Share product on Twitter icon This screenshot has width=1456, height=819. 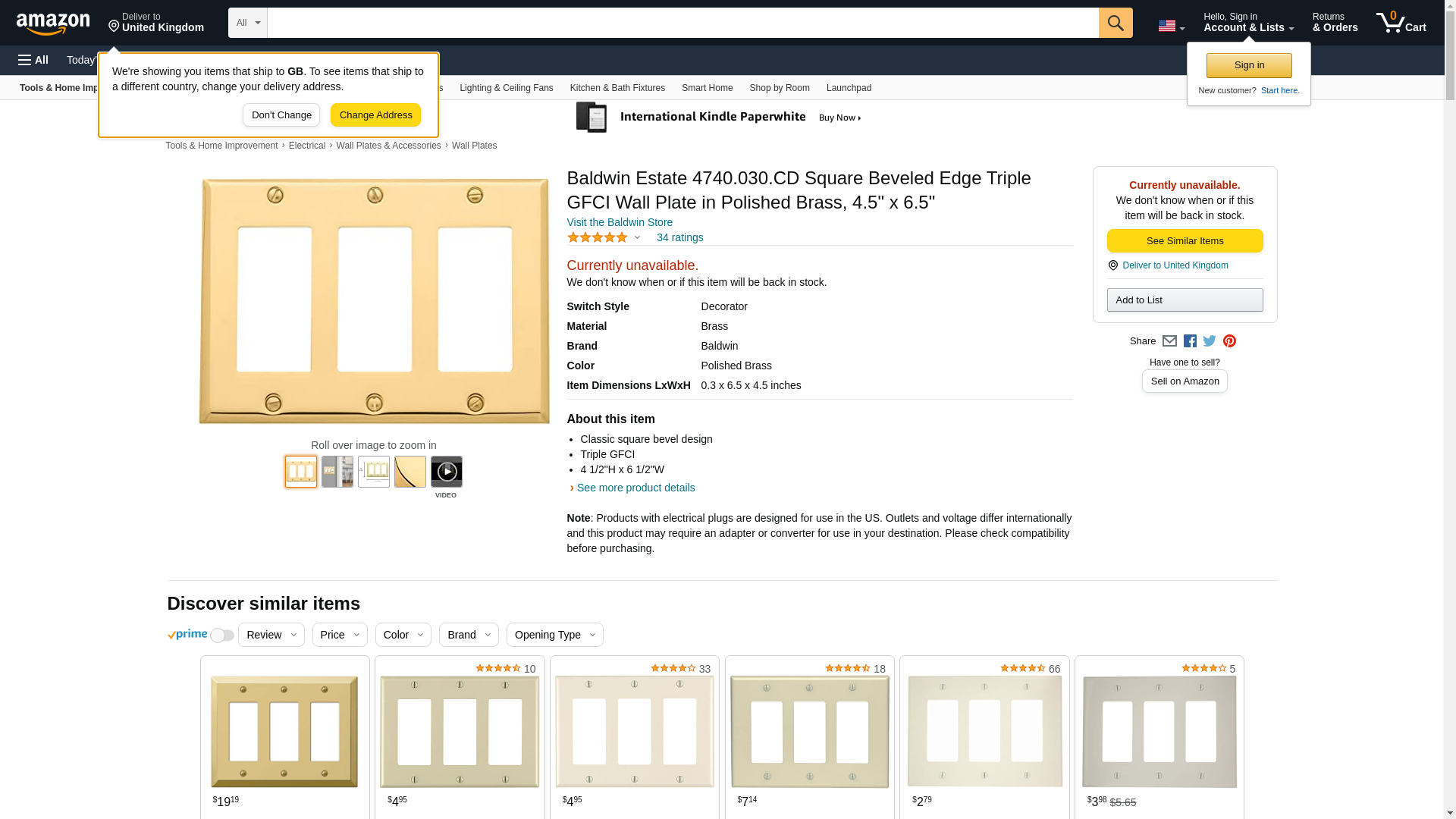point(1210,341)
